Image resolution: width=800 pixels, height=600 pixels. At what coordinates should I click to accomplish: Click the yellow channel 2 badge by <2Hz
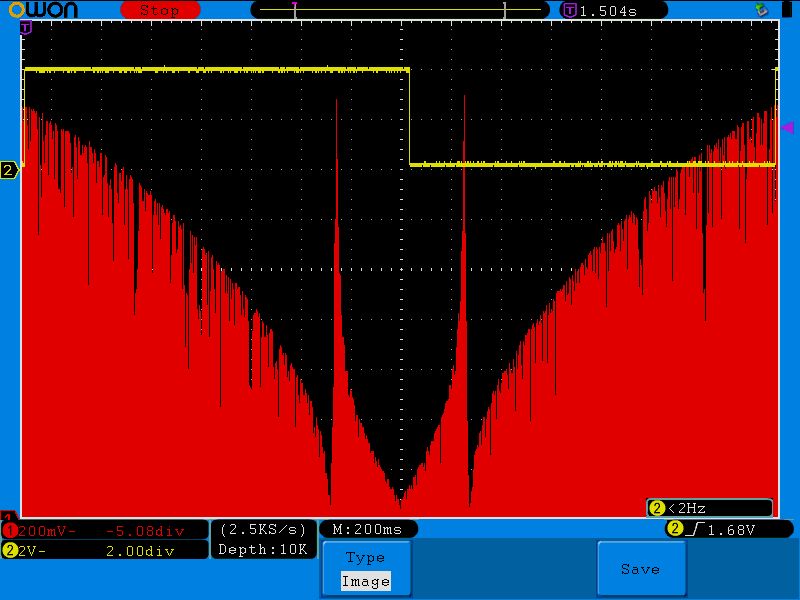(657, 508)
